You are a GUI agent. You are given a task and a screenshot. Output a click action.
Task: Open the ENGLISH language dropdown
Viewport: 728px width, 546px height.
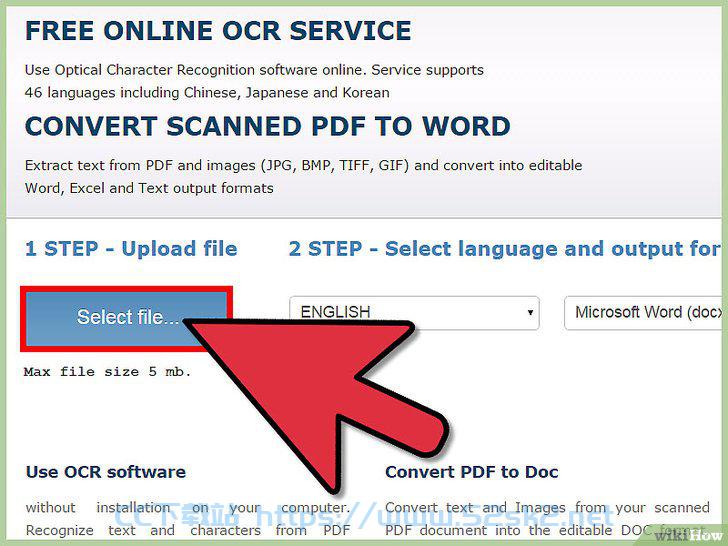click(x=414, y=313)
